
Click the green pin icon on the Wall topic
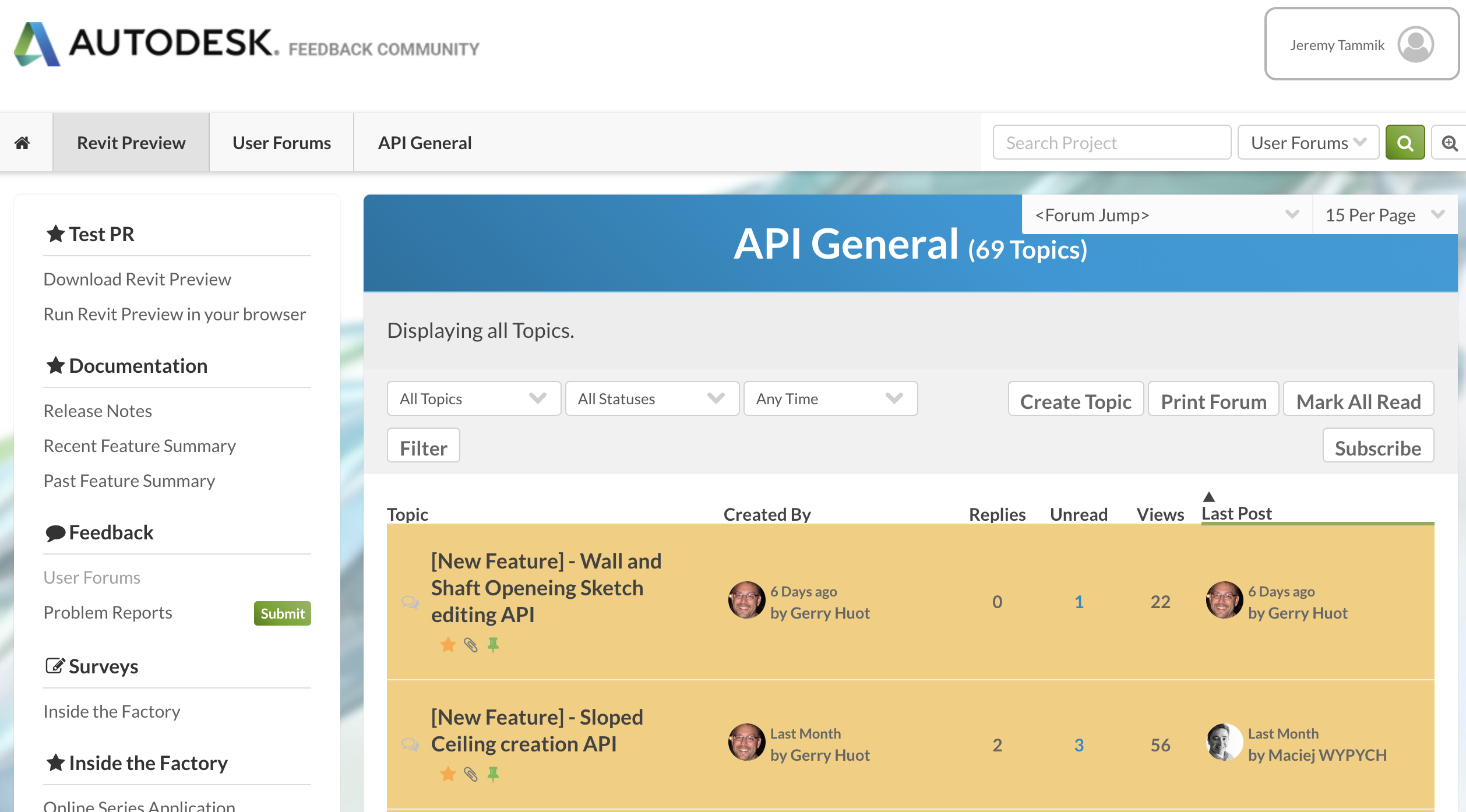(x=492, y=644)
